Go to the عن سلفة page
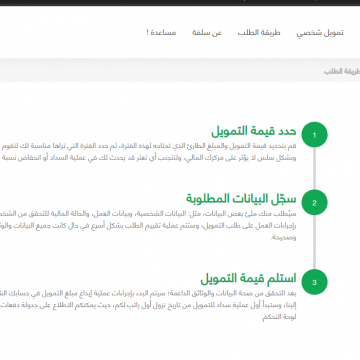Screen dimensions: 360x360 click(207, 33)
